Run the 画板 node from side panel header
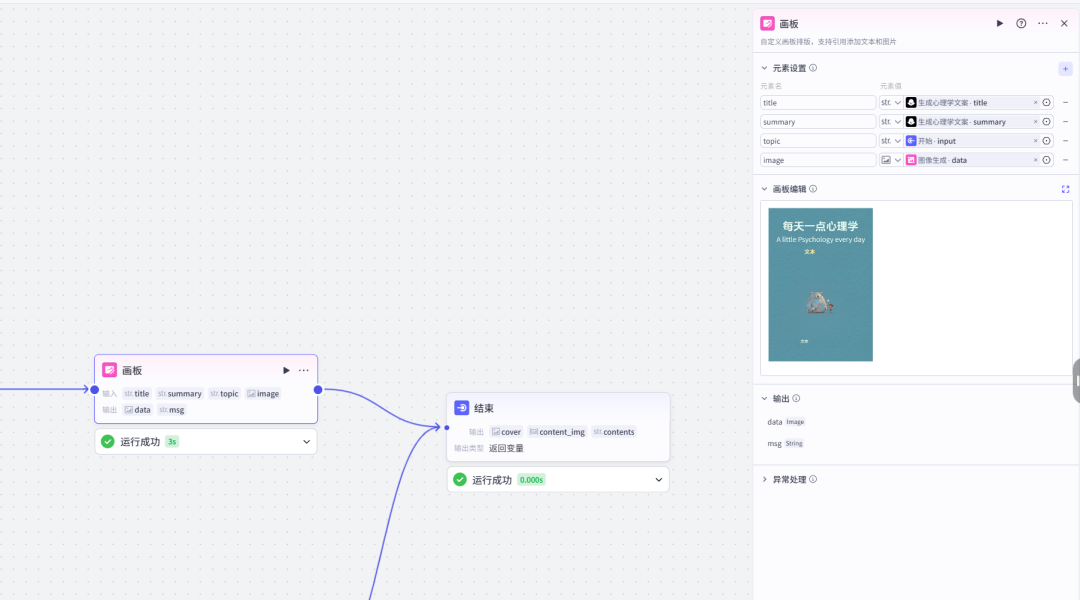The width and height of the screenshot is (1080, 600). tap(999, 23)
